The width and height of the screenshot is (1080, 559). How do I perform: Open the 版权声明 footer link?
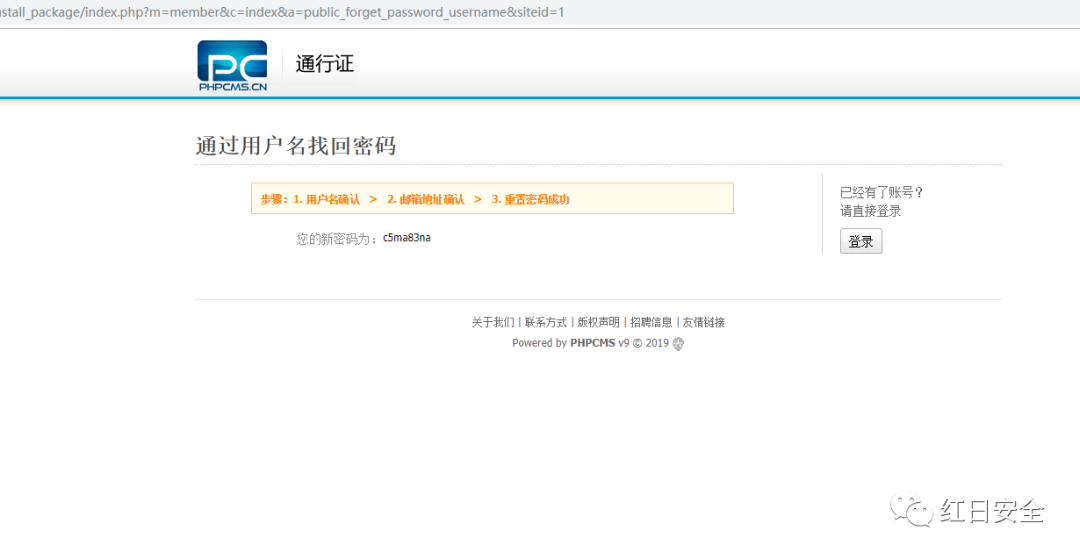pyautogui.click(x=598, y=322)
